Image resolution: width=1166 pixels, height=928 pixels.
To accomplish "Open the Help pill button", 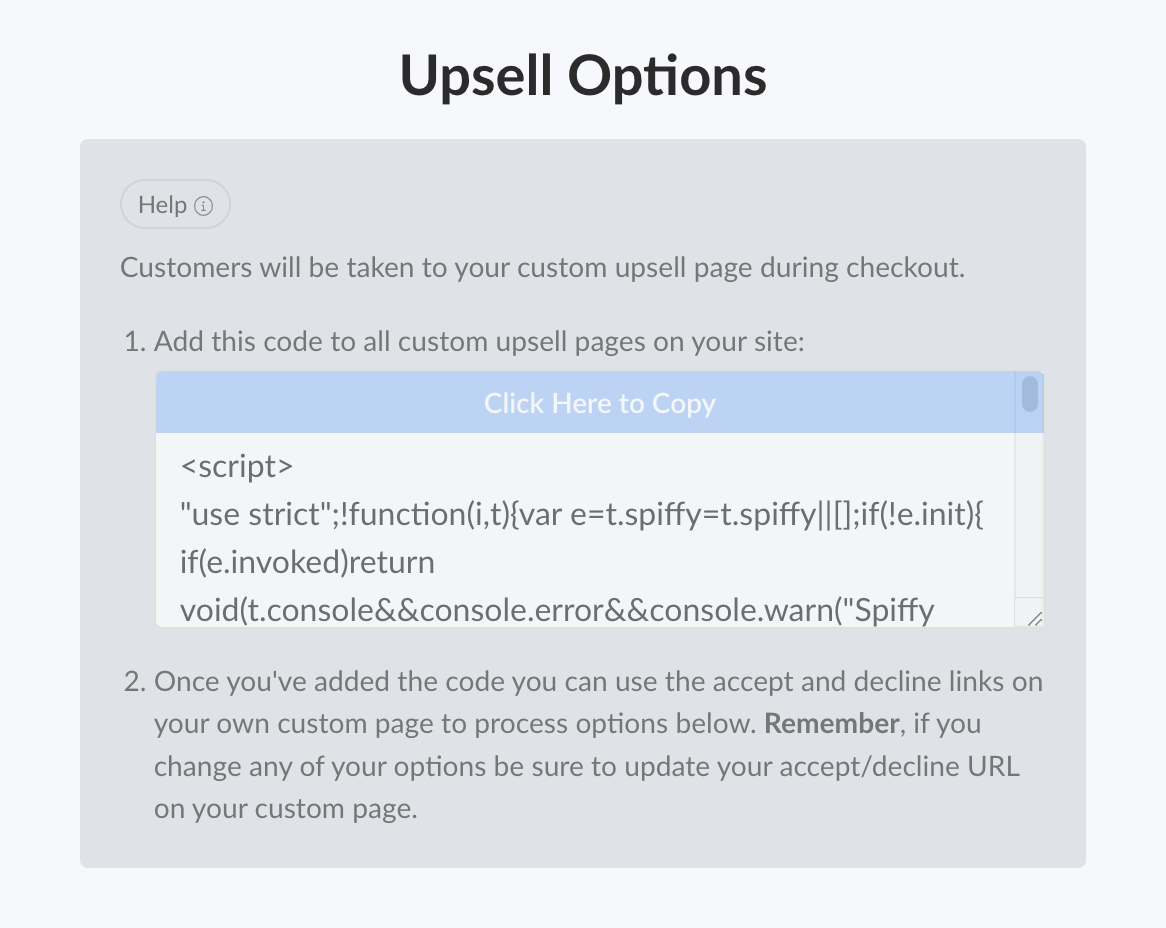I will pos(175,204).
